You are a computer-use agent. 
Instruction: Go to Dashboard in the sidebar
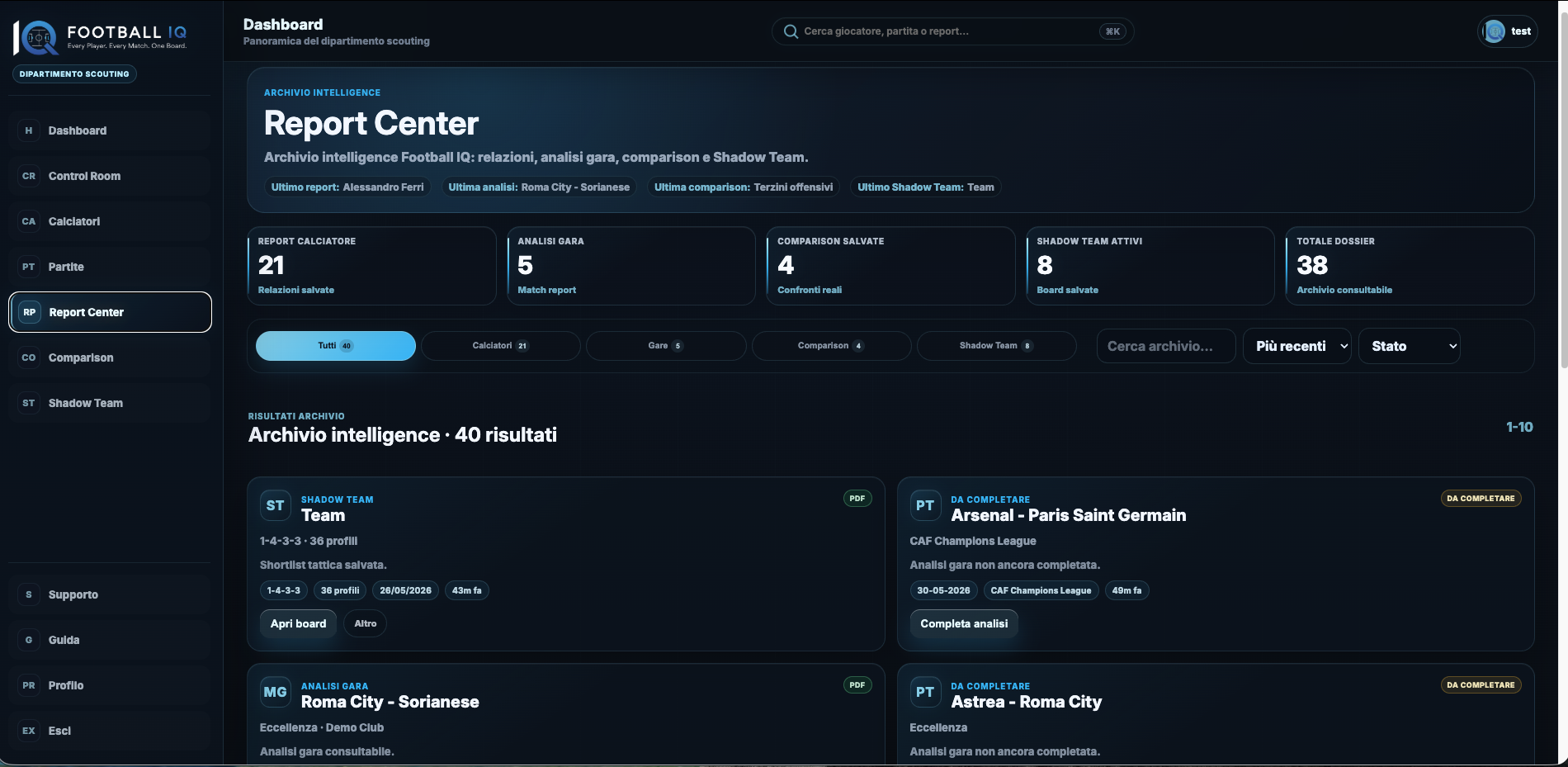[x=110, y=130]
